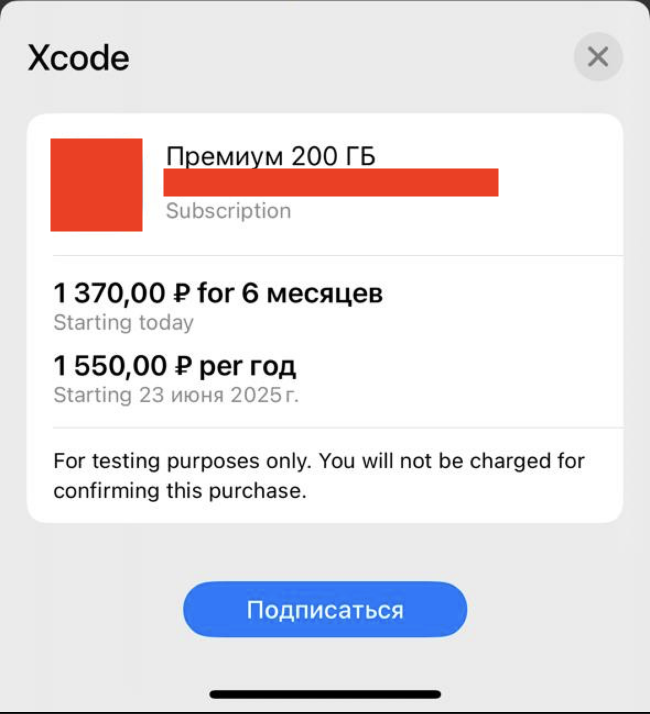The width and height of the screenshot is (650, 714).
Task: Select the Премиум 200 ГБ product title
Action: [x=270, y=156]
